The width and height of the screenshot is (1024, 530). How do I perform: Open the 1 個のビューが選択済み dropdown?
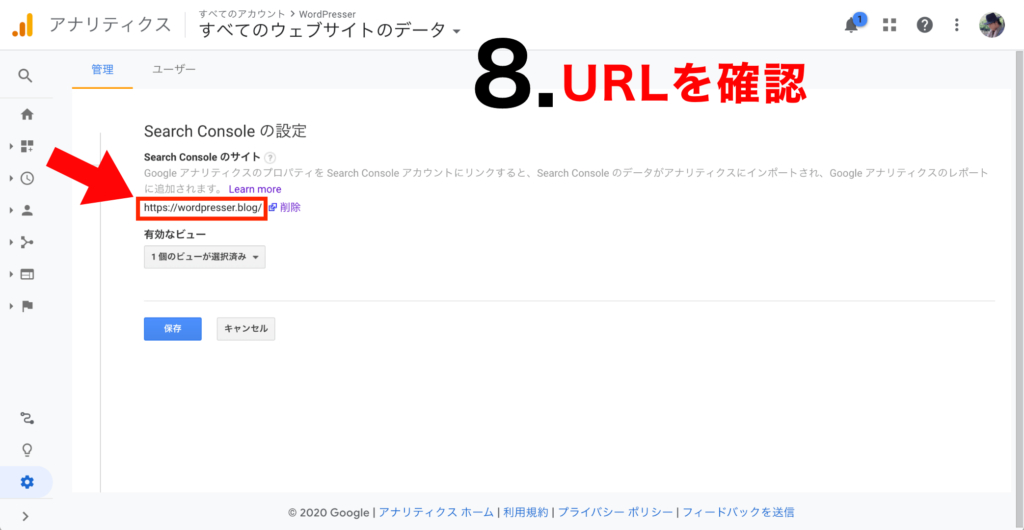[204, 257]
